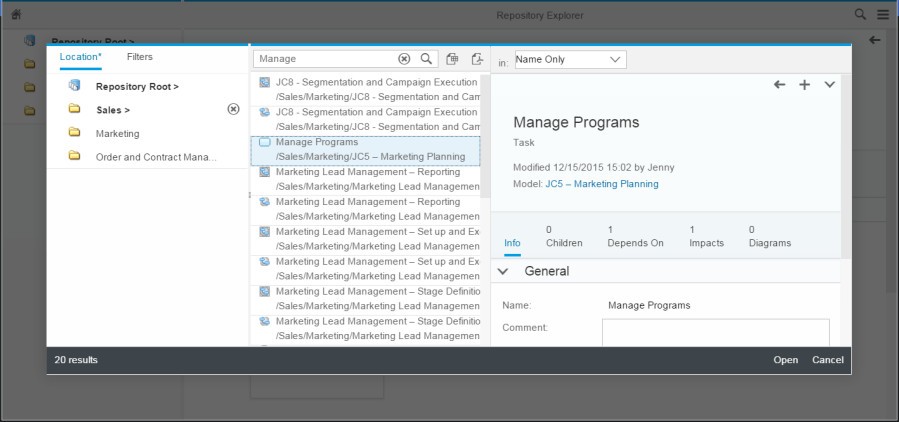
Task: Click the export document icon in search bar
Action: 477,59
